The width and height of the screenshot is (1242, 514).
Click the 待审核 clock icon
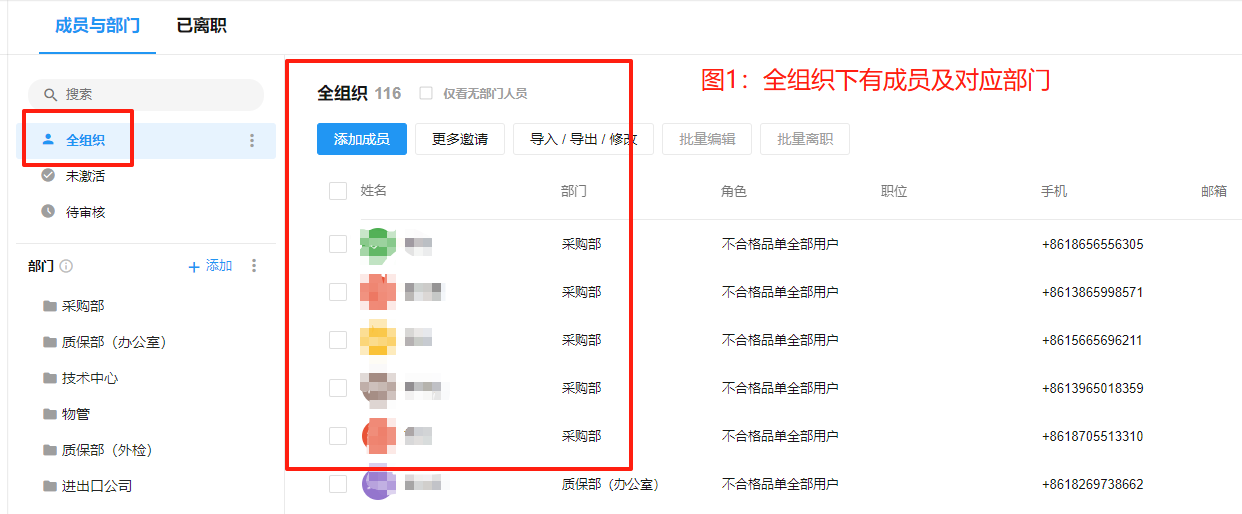(48, 212)
